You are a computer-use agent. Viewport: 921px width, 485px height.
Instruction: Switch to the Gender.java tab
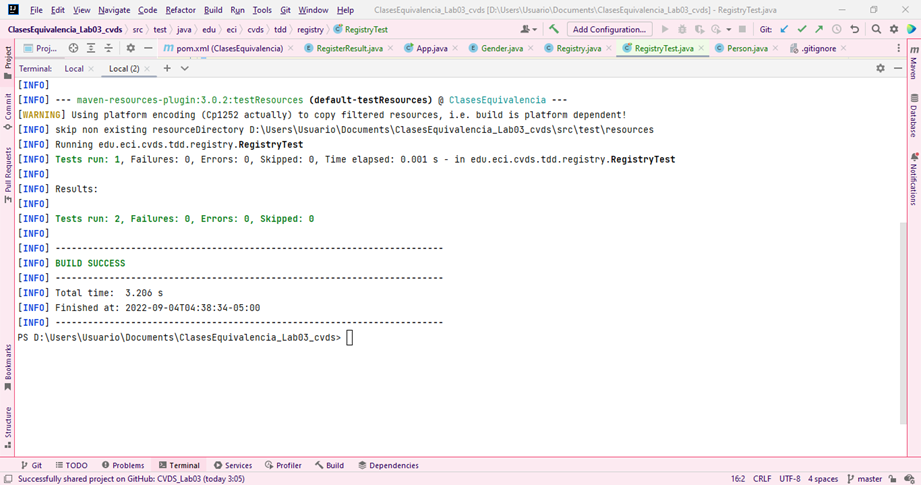tap(501, 48)
